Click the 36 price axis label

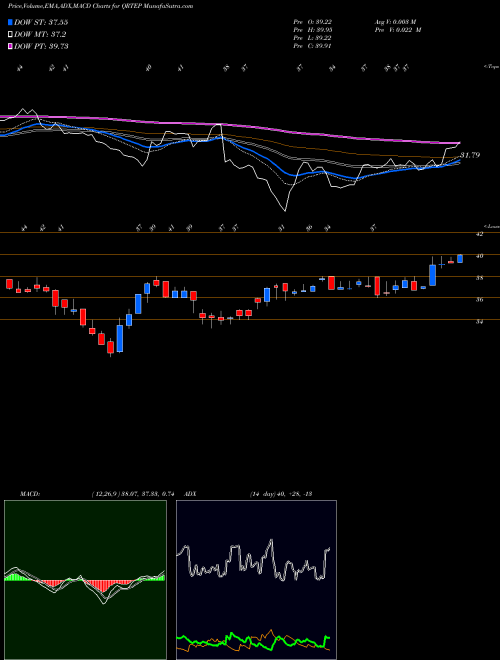[479, 300]
